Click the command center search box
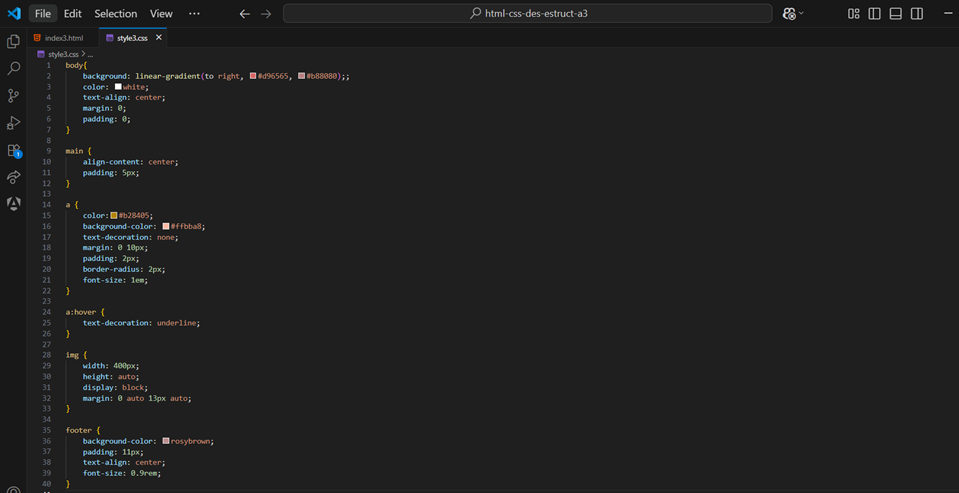The image size is (959, 493). pyautogui.click(x=527, y=13)
